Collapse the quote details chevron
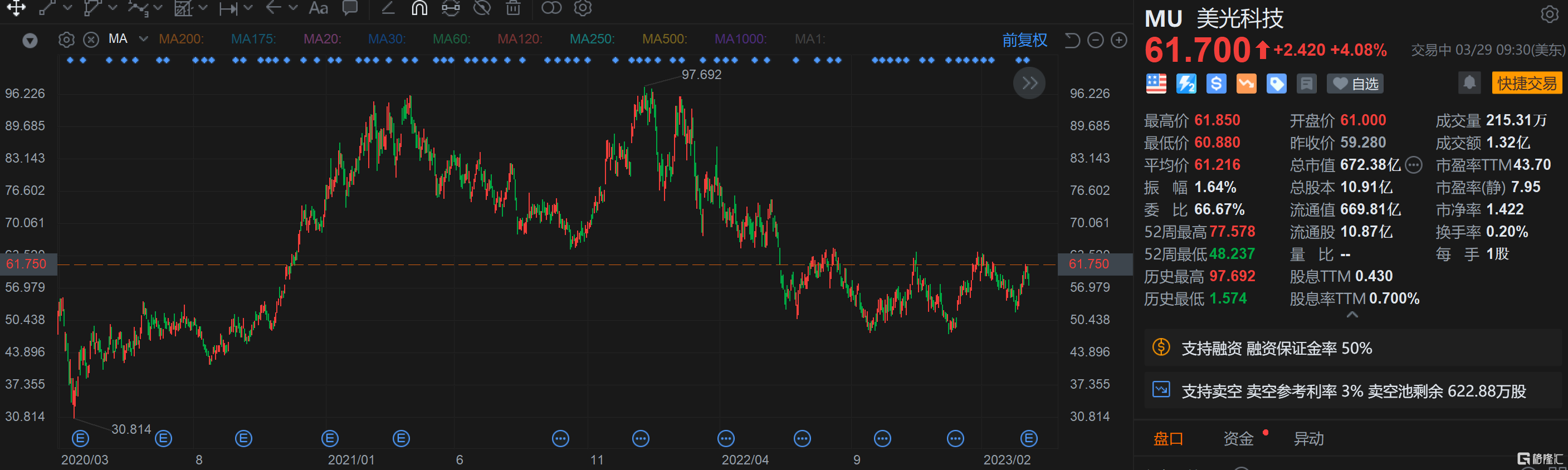 [x=1352, y=315]
